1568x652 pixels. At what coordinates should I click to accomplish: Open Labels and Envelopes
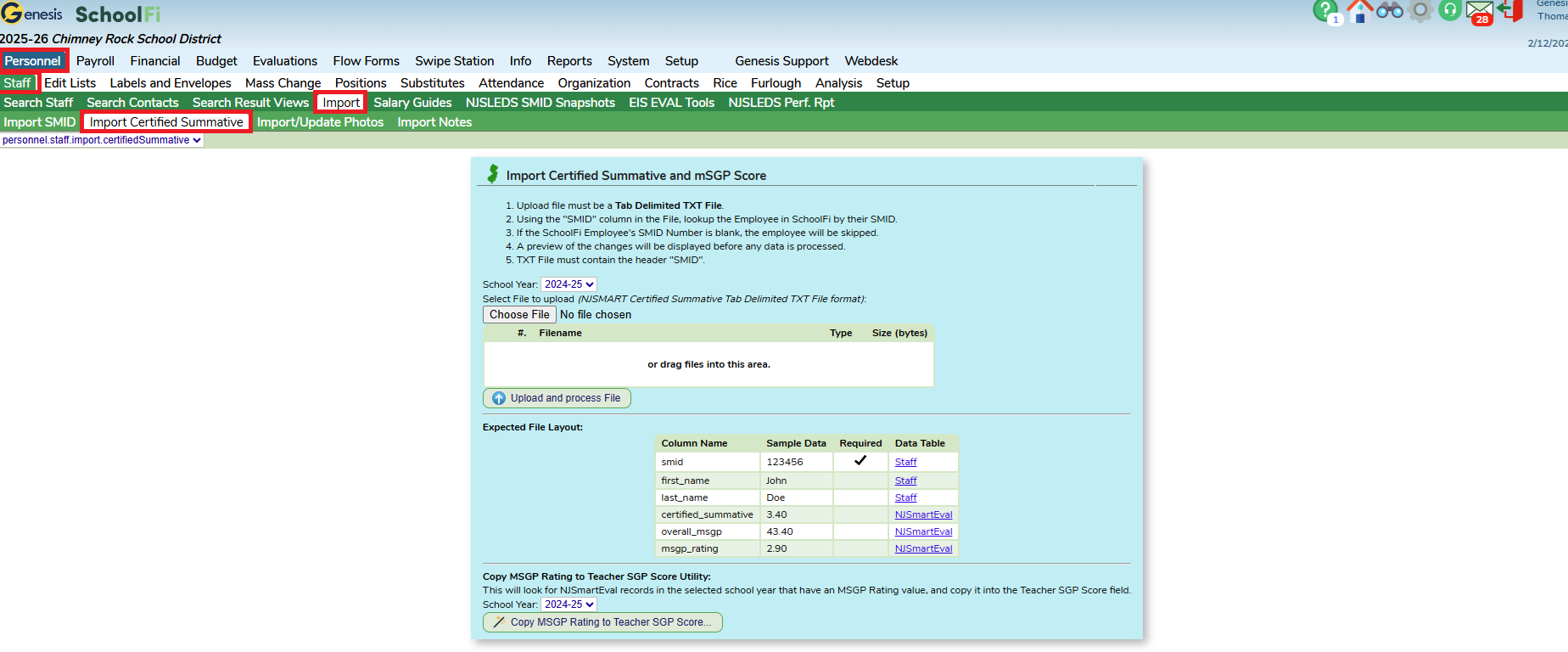click(x=171, y=83)
